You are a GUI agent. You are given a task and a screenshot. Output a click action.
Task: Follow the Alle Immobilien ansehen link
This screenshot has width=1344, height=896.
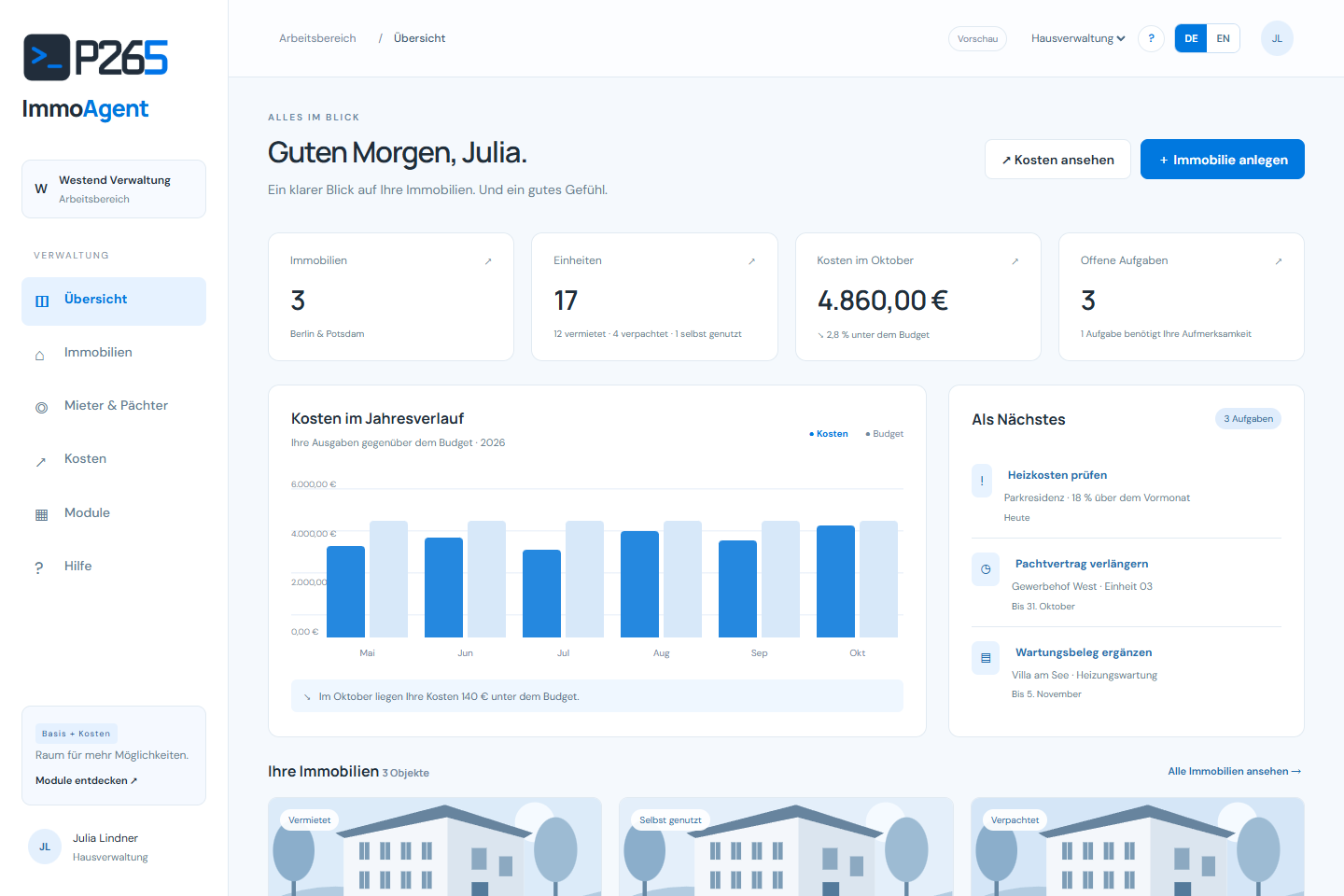coord(1234,771)
